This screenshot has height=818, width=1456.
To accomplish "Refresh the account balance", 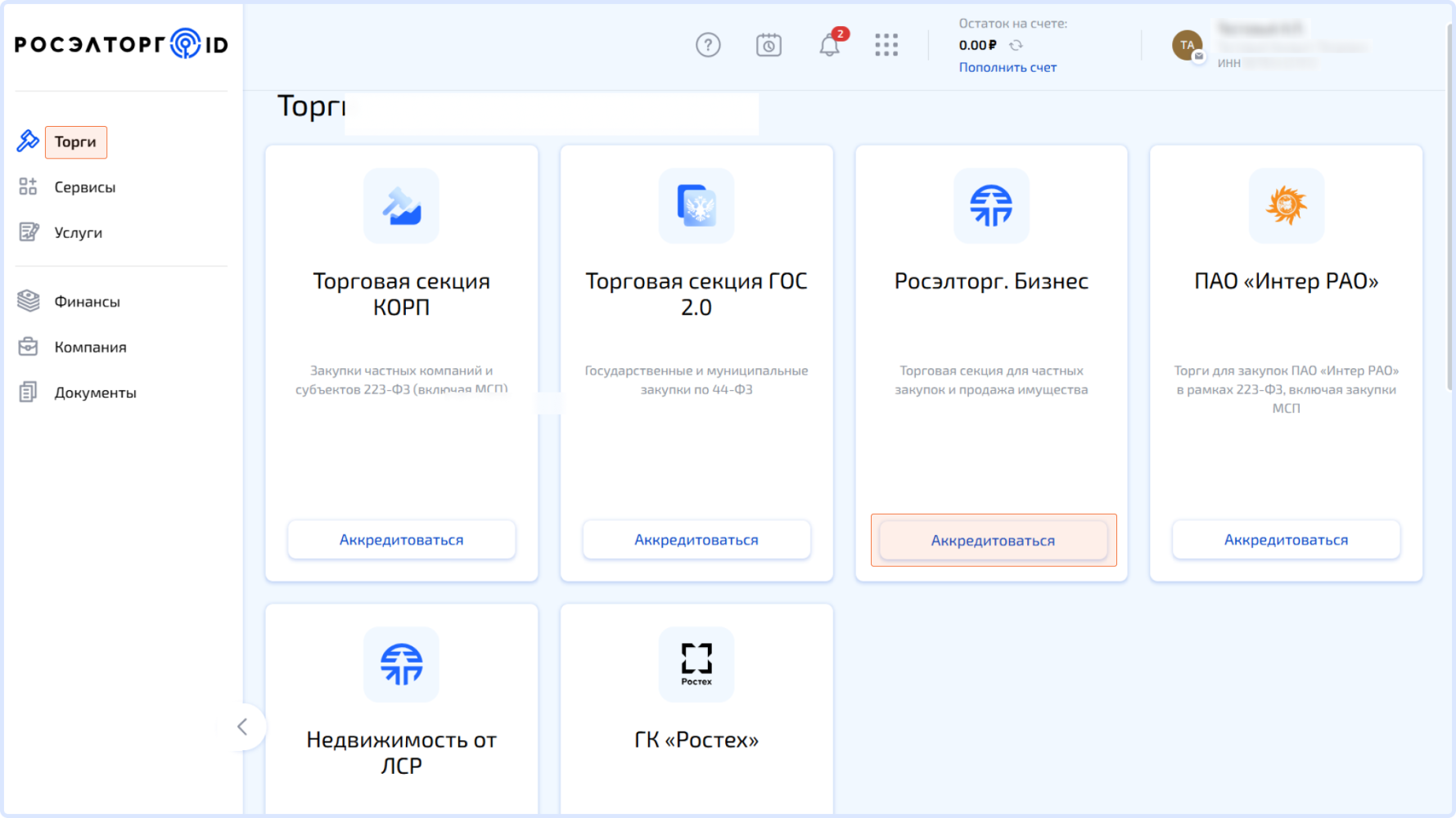I will tap(1016, 46).
